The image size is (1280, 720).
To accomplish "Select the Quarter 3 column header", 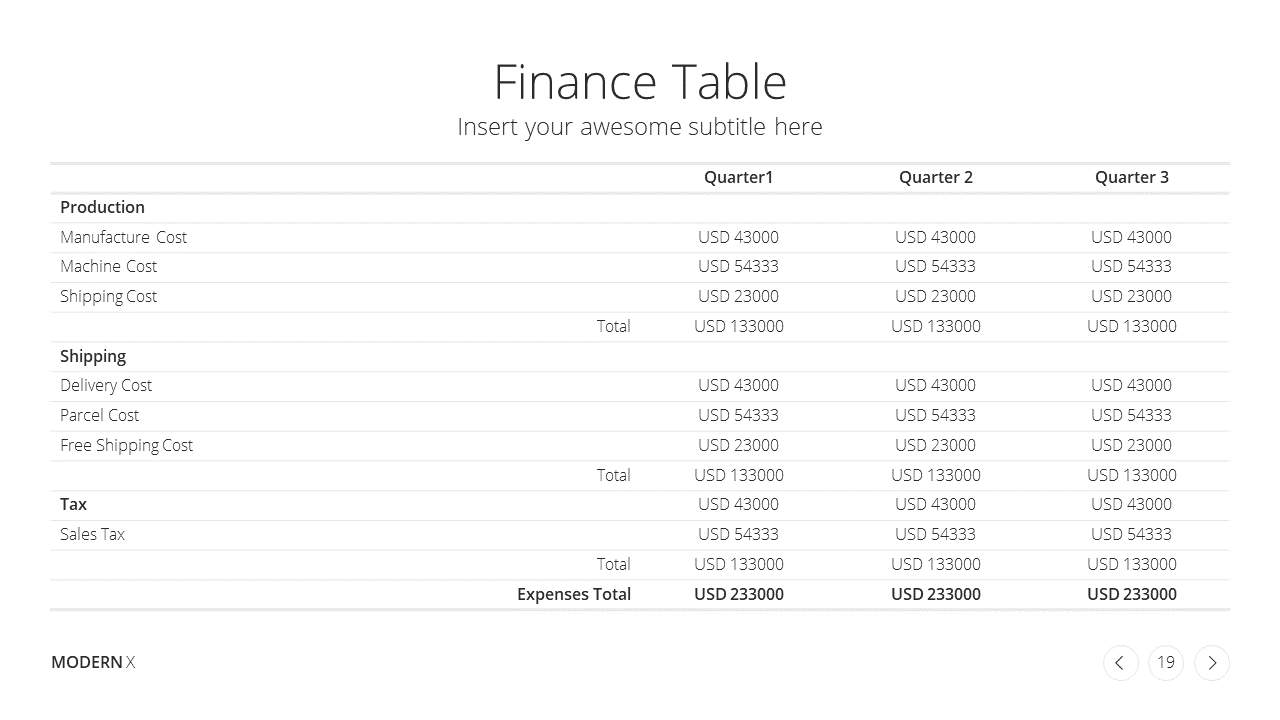I will [1132, 177].
